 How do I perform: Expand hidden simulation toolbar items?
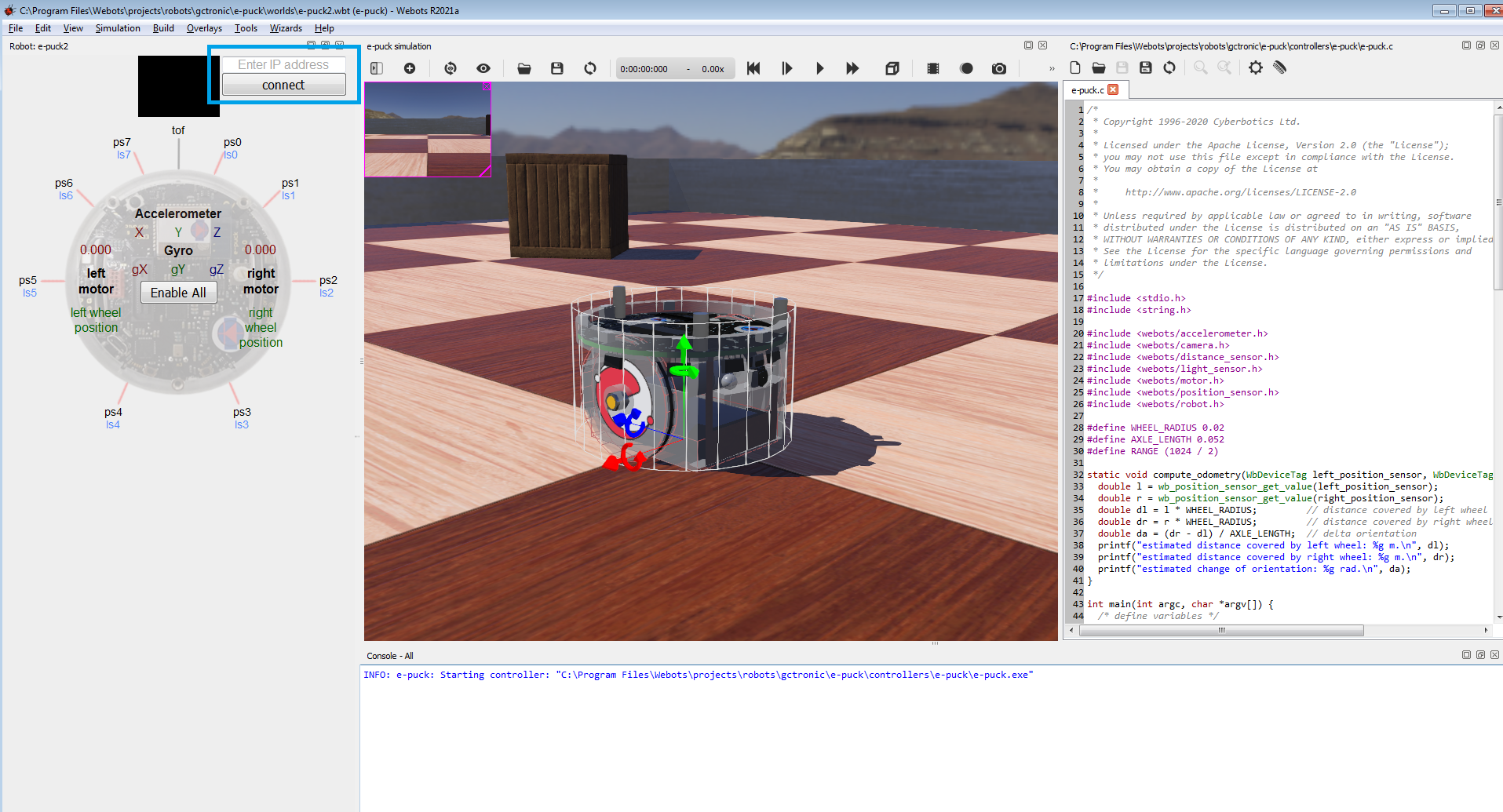[1052, 69]
